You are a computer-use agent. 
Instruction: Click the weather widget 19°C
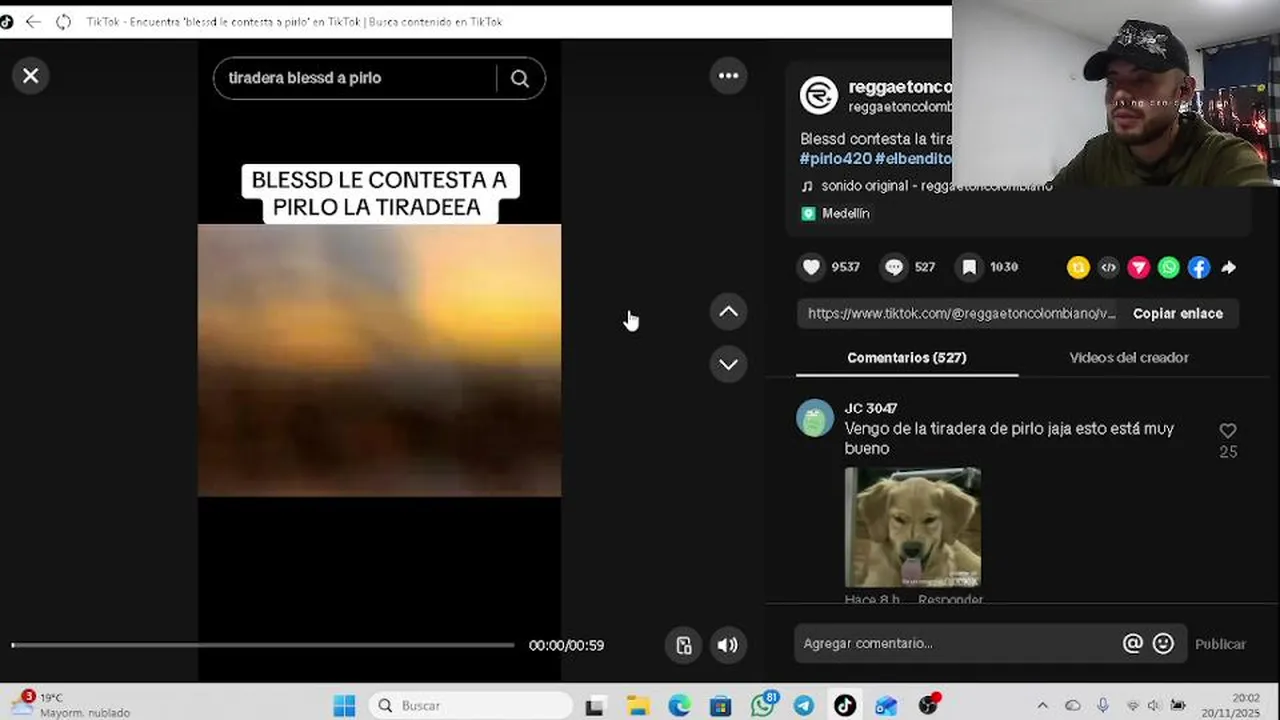pos(70,704)
